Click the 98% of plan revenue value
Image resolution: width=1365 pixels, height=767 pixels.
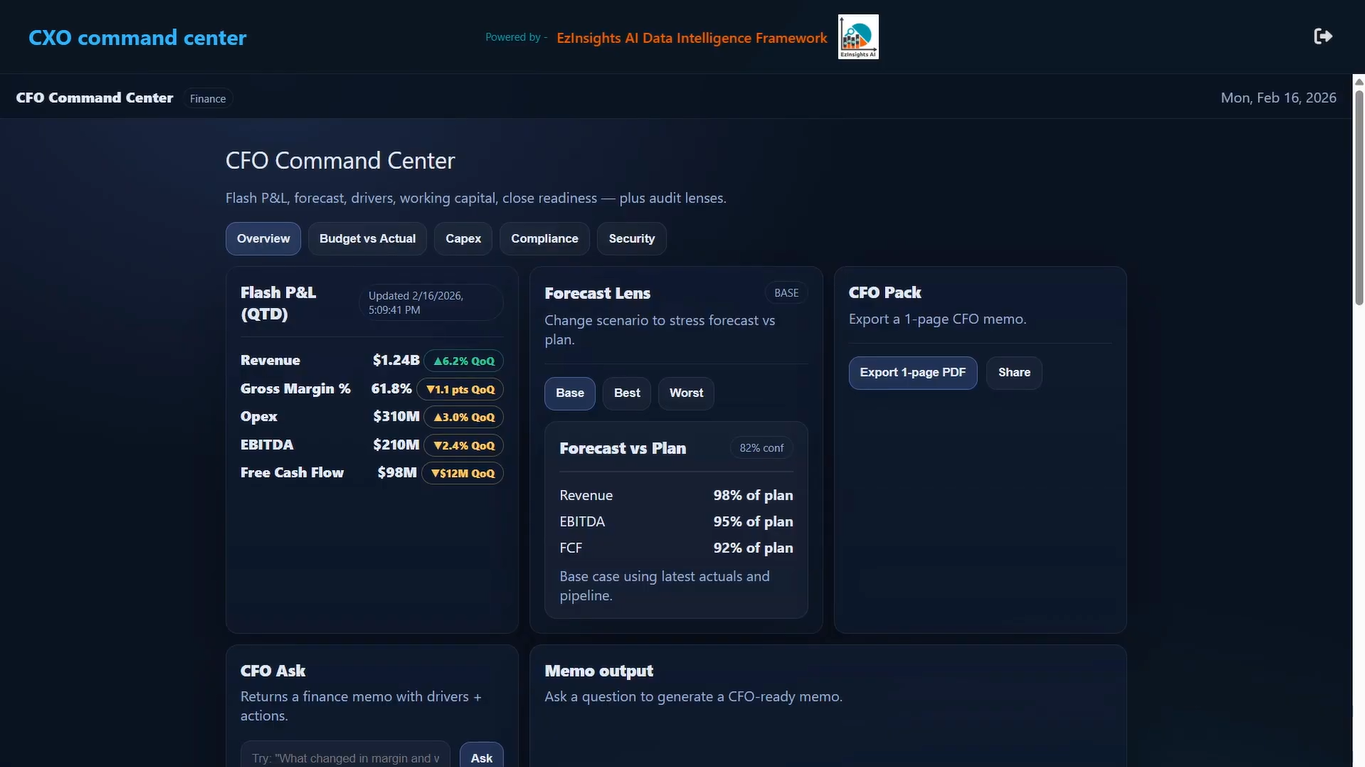[x=753, y=495]
